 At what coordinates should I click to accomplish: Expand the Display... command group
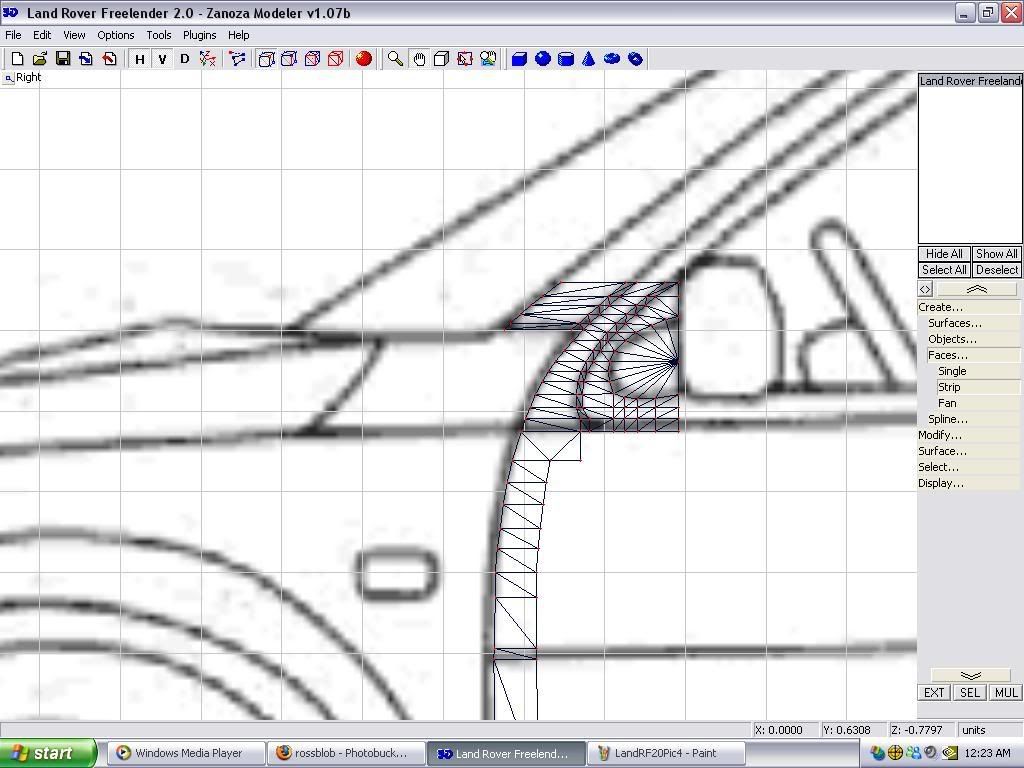click(x=941, y=483)
